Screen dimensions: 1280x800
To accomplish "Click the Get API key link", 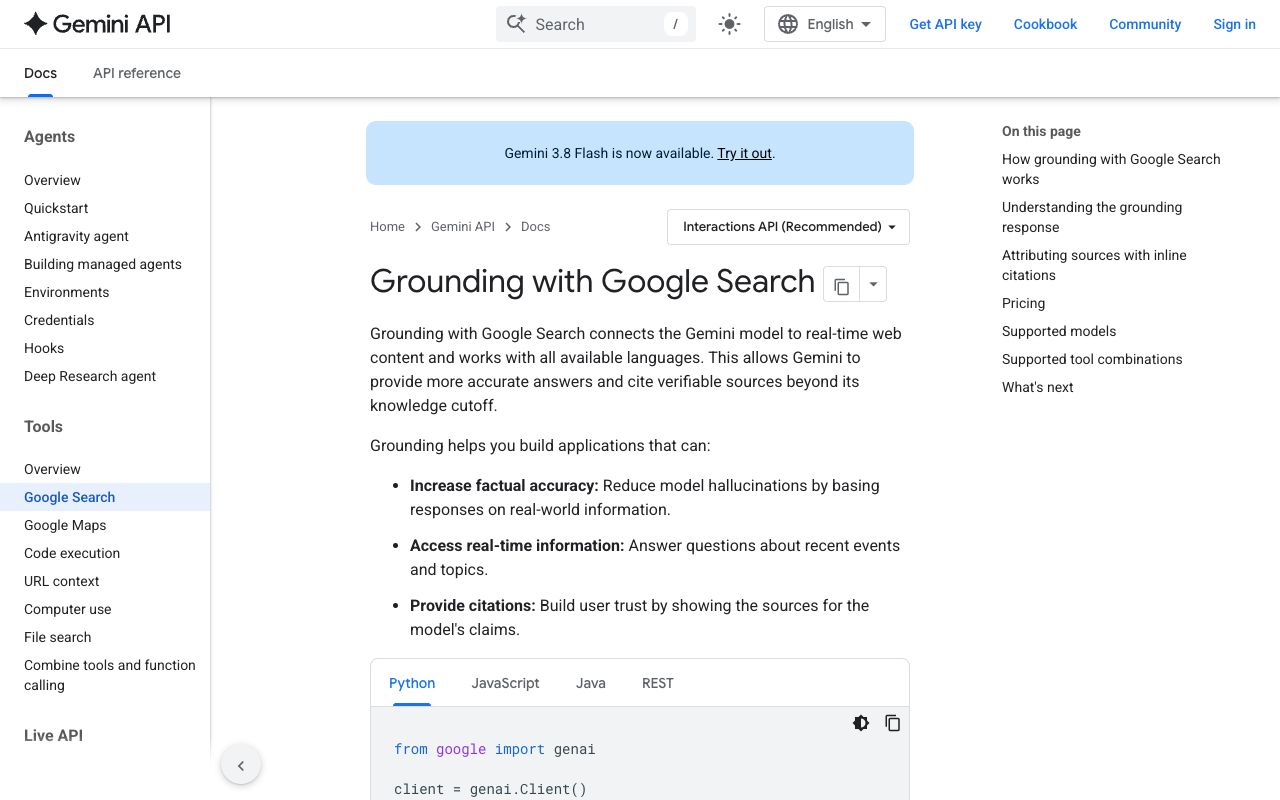I will tap(945, 24).
